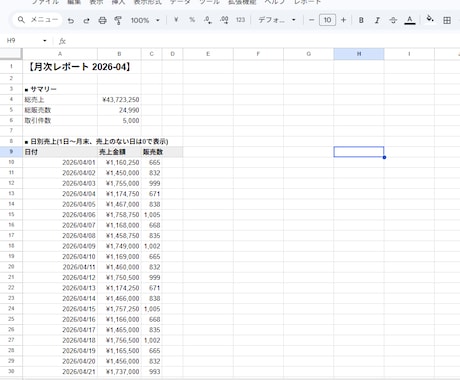
Task: Apply percent format icon
Action: pos(192,20)
